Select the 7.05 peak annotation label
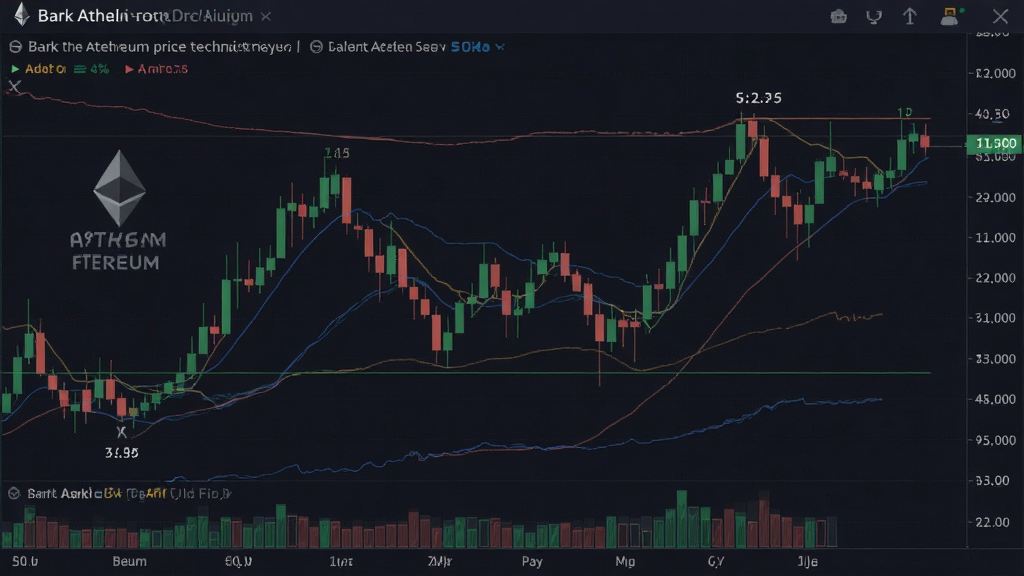Screen dimensions: 1024x576 coord(337,153)
